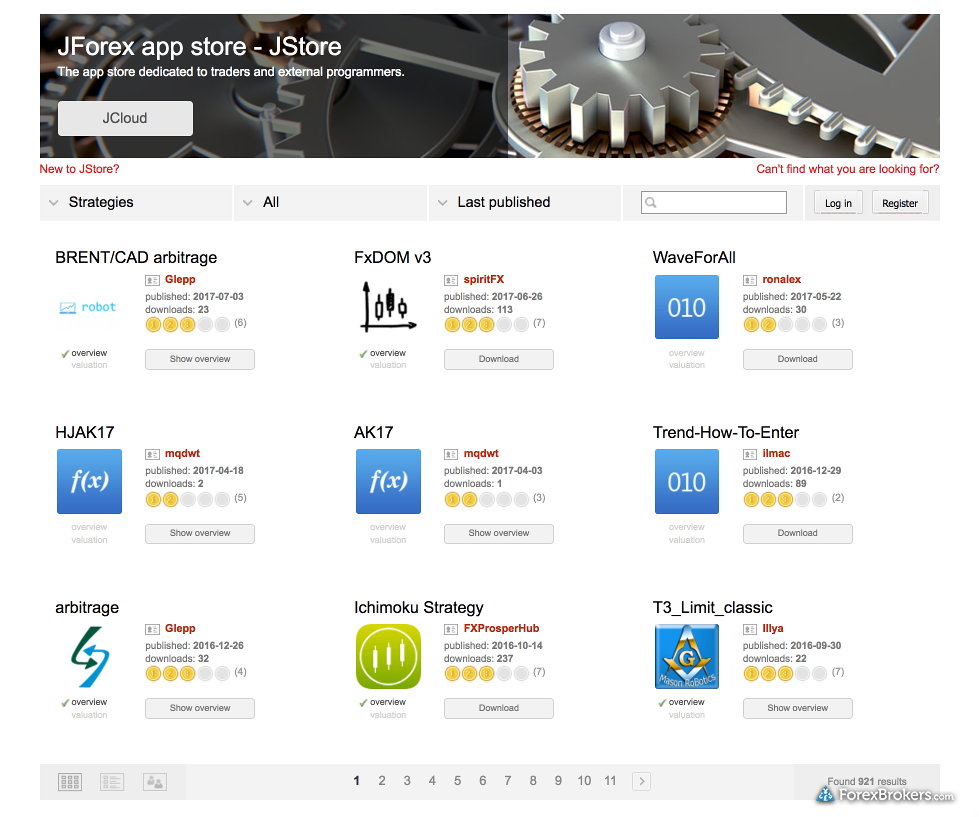Viewport: 979px width, 817px height.
Task: Click the downloads: 237 text
Action: click(x=478, y=658)
